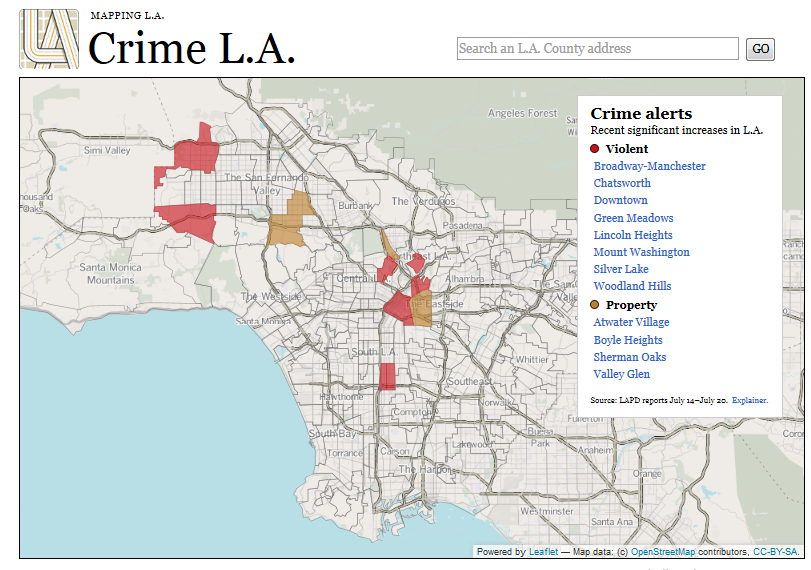811x570 pixels.
Task: Click the South Bay map label
Action: click(332, 433)
